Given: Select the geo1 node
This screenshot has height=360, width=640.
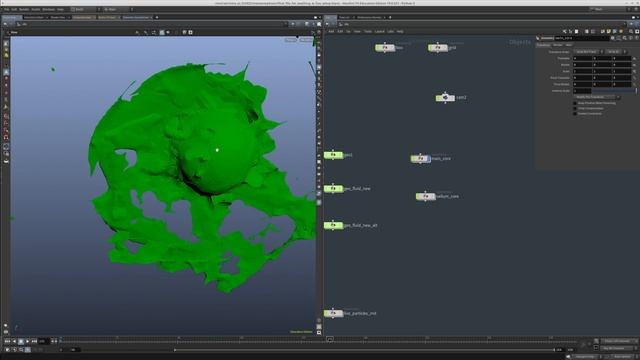Looking at the screenshot, I should [333, 155].
